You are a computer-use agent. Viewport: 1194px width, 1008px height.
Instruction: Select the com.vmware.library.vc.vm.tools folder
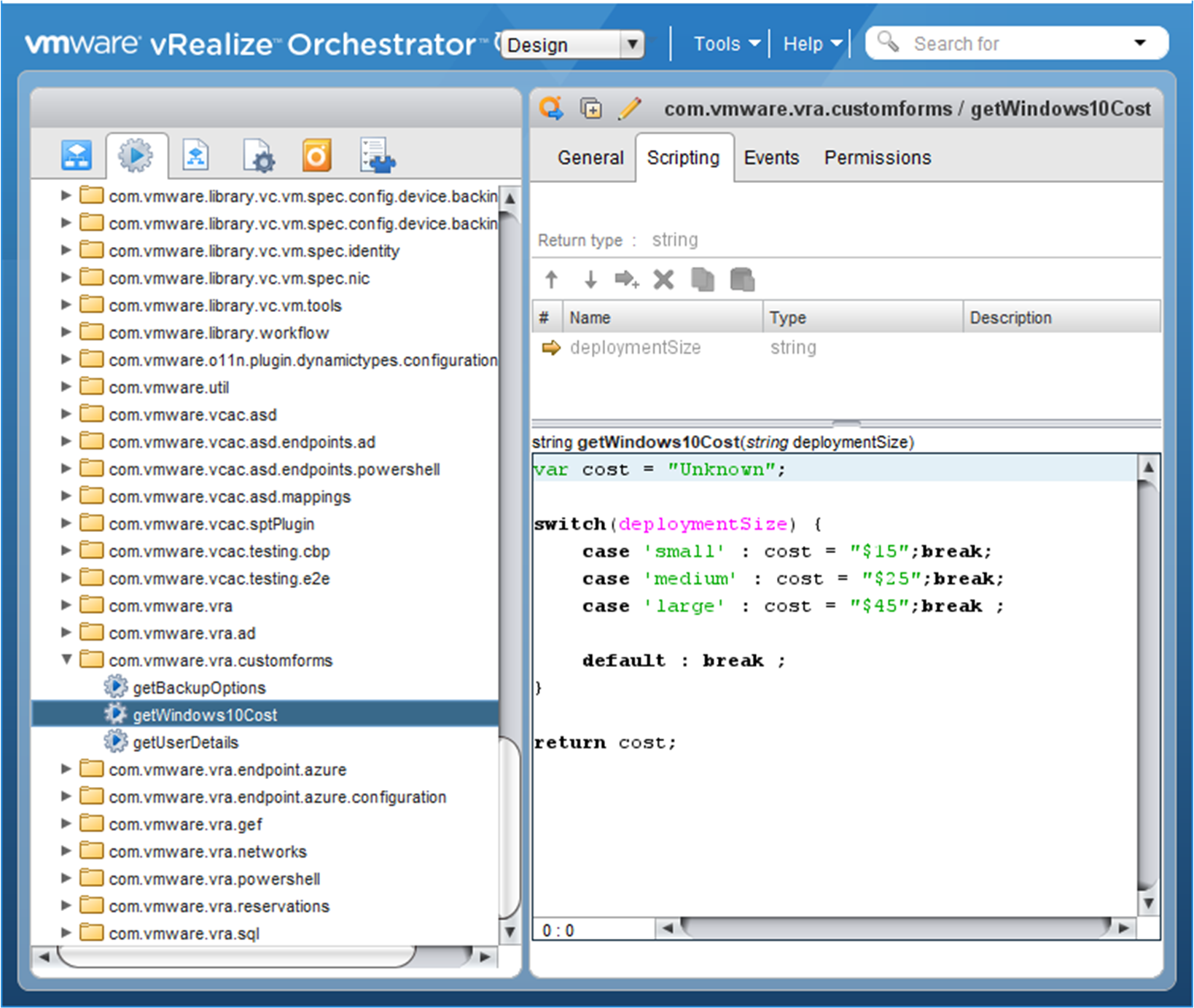coord(225,305)
